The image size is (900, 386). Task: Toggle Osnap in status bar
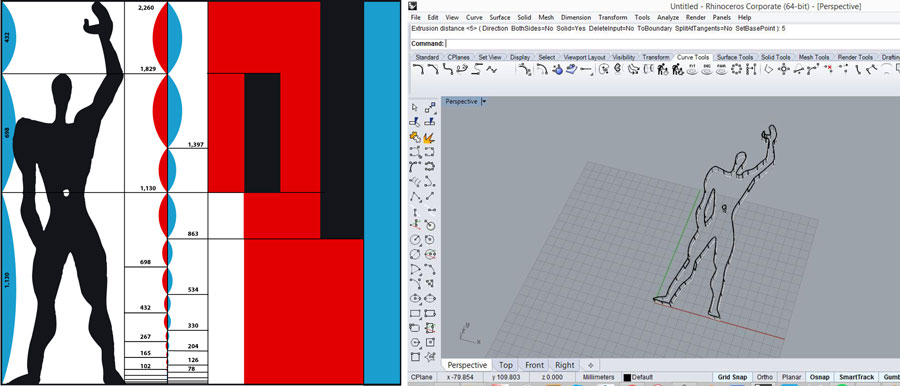pyautogui.click(x=821, y=377)
